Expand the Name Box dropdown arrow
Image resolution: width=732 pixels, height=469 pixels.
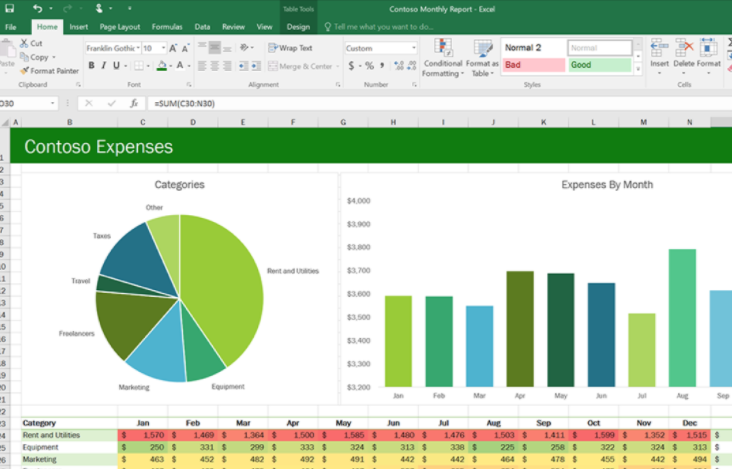(52, 103)
